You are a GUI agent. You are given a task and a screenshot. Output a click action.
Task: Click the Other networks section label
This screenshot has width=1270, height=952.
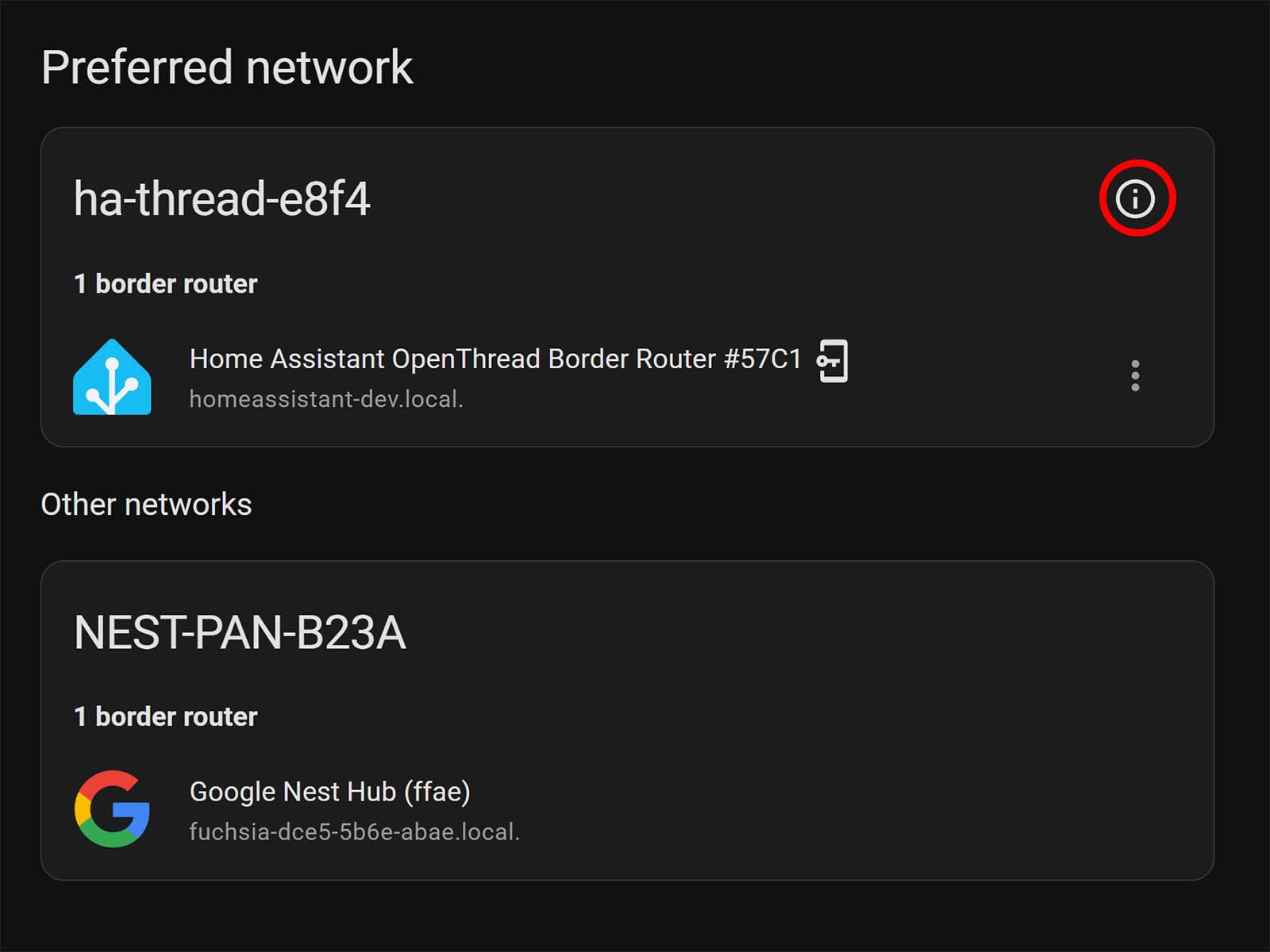[147, 503]
